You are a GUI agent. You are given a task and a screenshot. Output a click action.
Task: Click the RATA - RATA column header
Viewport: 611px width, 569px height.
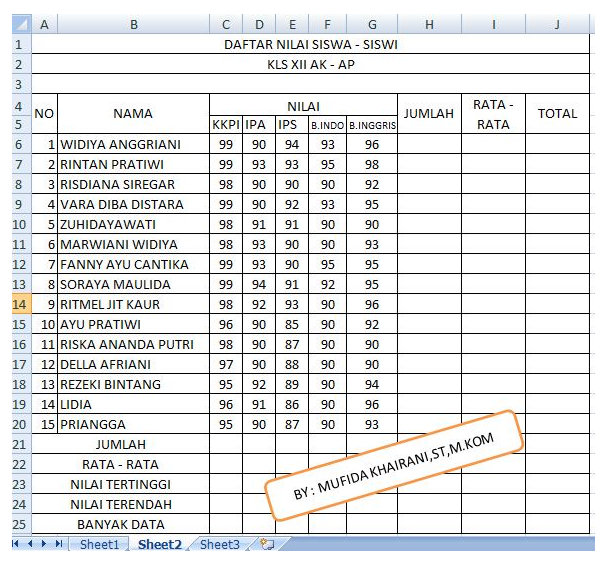tap(493, 113)
